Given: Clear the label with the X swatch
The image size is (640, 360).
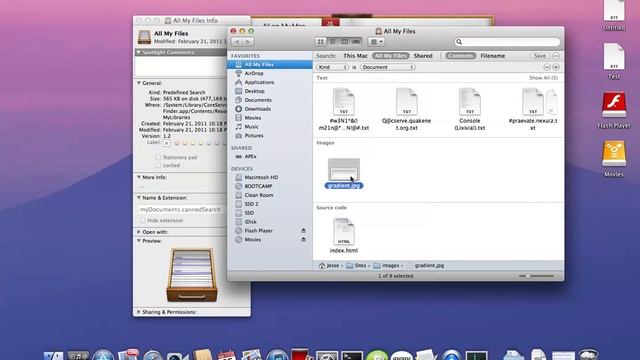Looking at the screenshot, I should (x=167, y=143).
